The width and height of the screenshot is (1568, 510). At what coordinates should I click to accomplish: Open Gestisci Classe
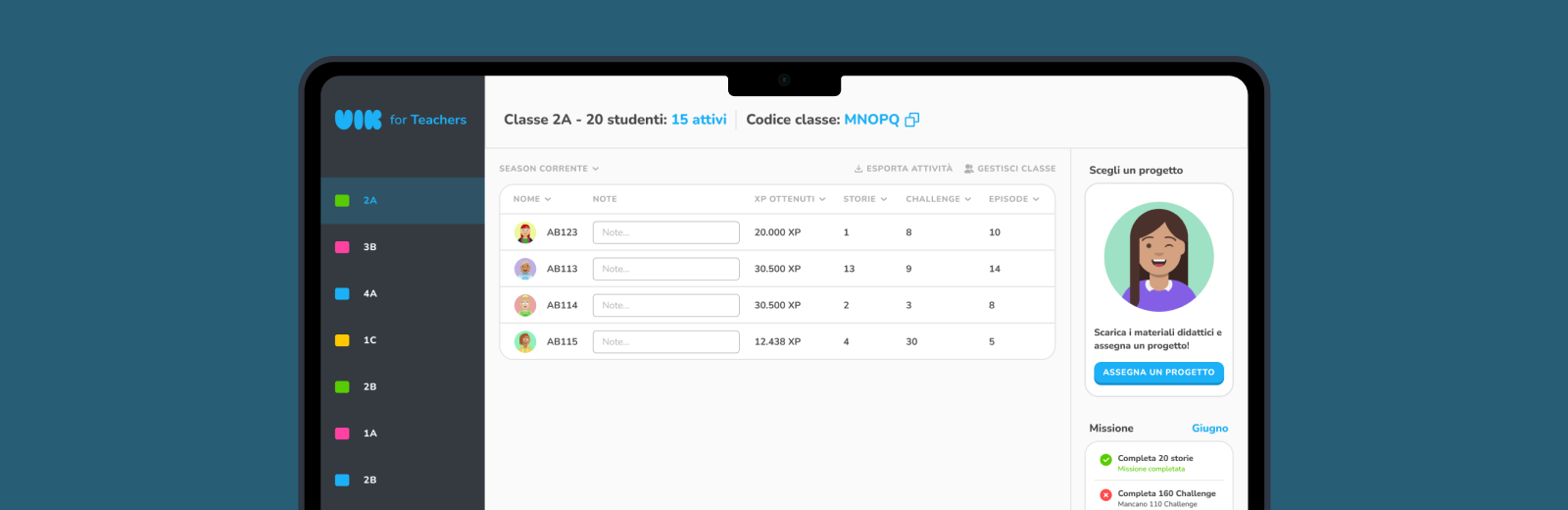coord(1009,169)
